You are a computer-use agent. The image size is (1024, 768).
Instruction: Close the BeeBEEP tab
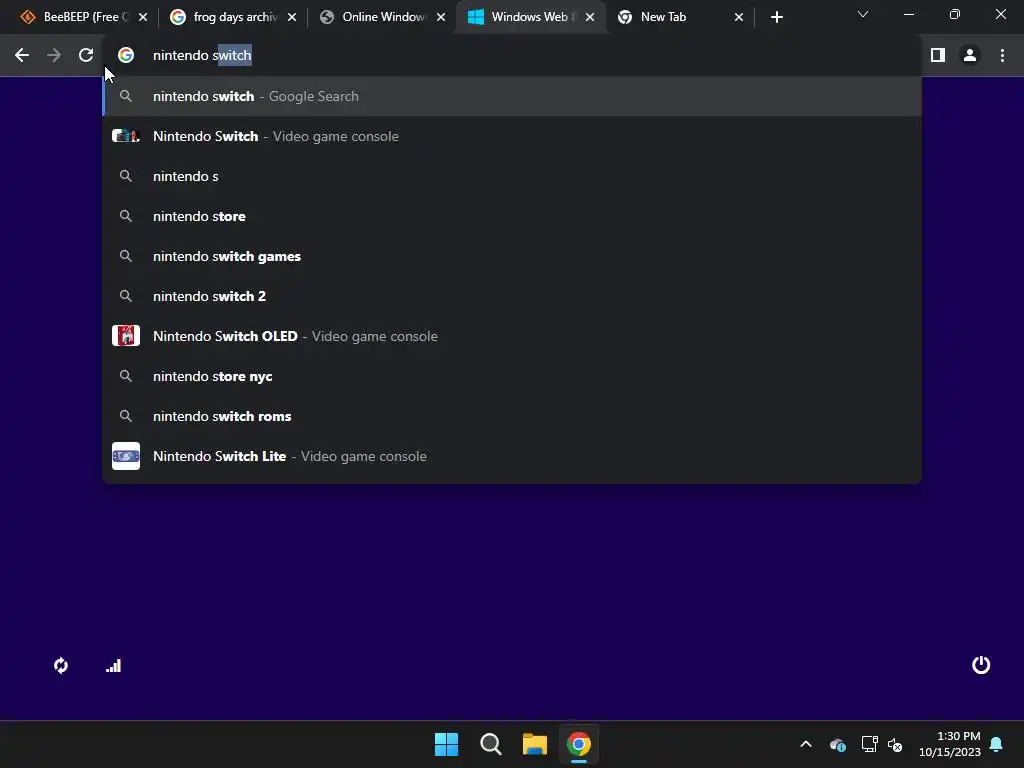tap(143, 18)
